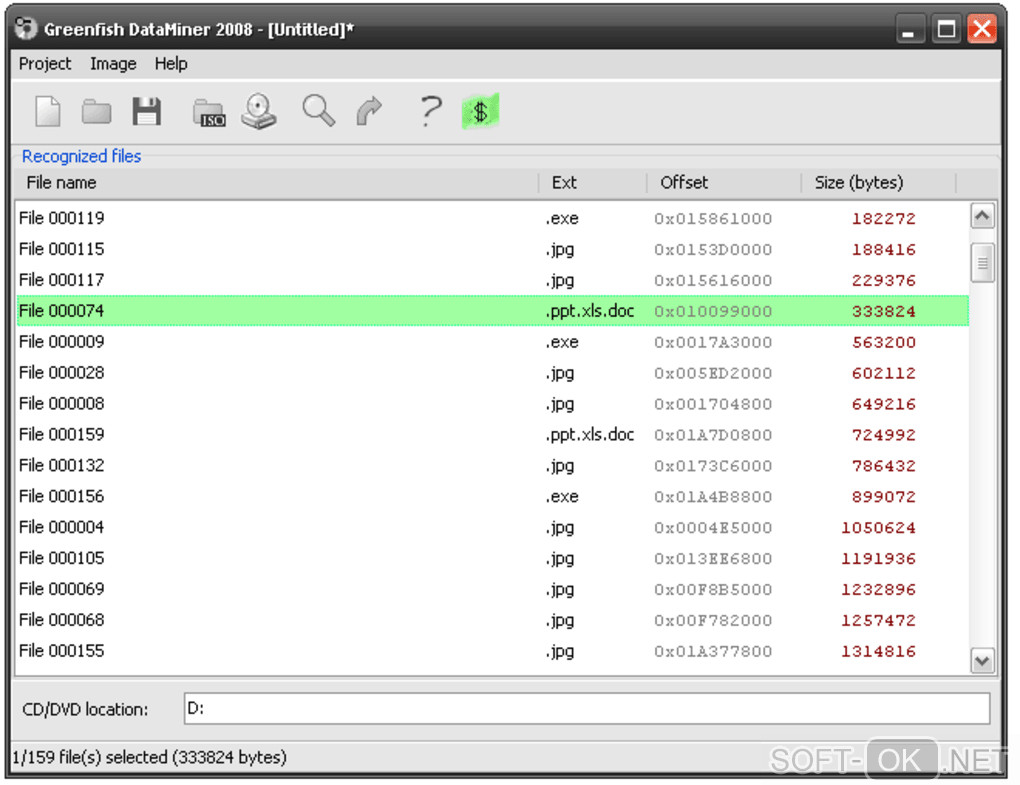Maximize the DataMiner window

pyautogui.click(x=946, y=29)
